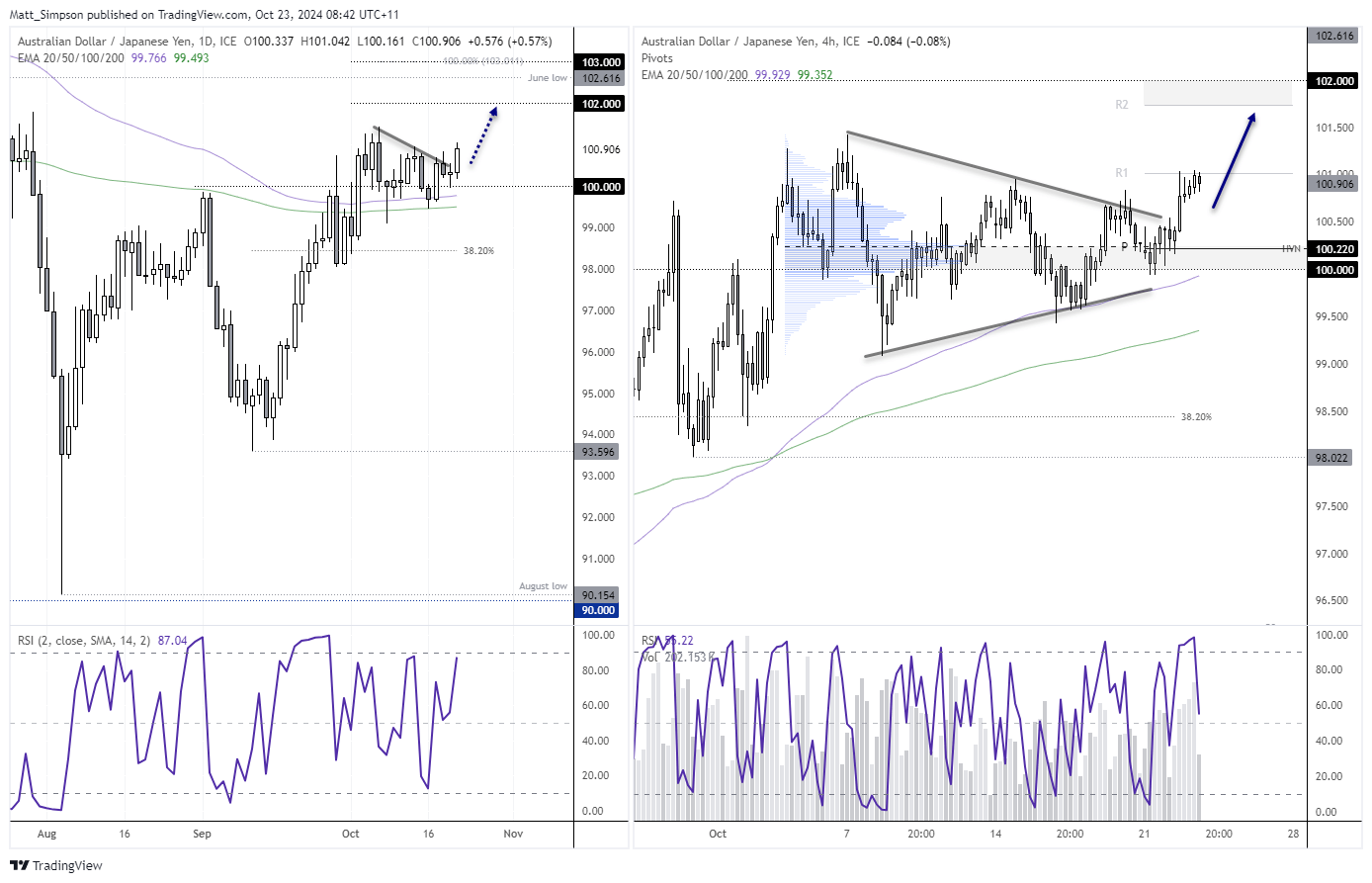Select the 'Pivots' indicator label on the 4h chart
This screenshot has width=1372, height=883.
pyautogui.click(x=657, y=58)
